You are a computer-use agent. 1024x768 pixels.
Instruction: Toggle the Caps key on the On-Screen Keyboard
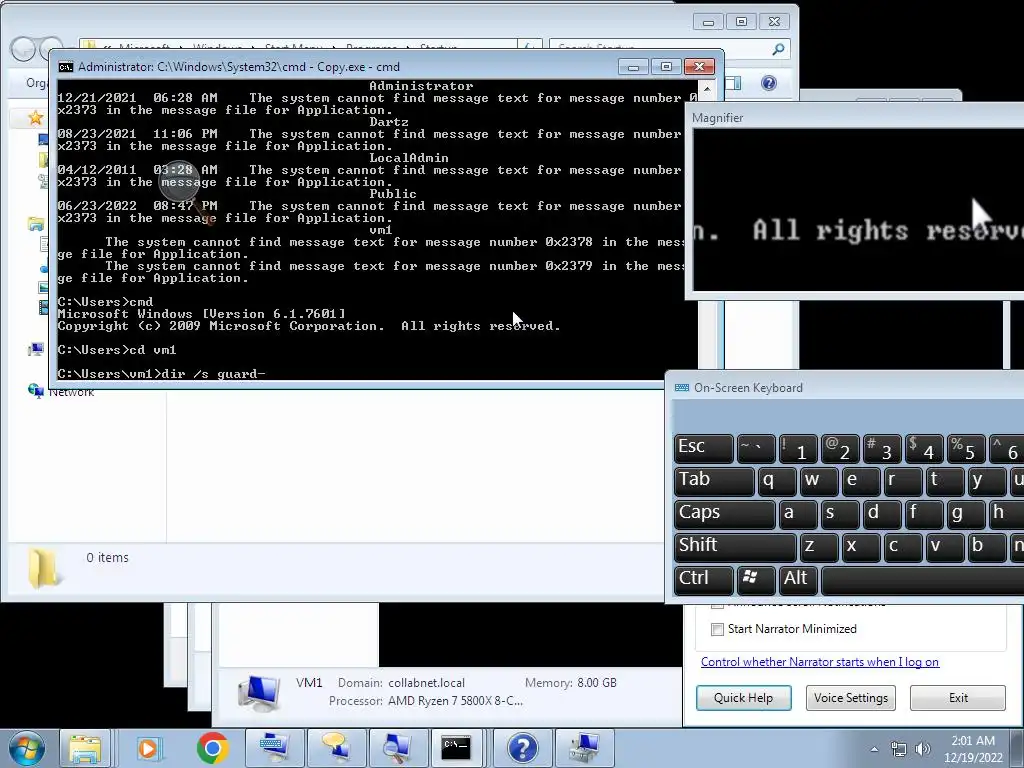point(724,514)
